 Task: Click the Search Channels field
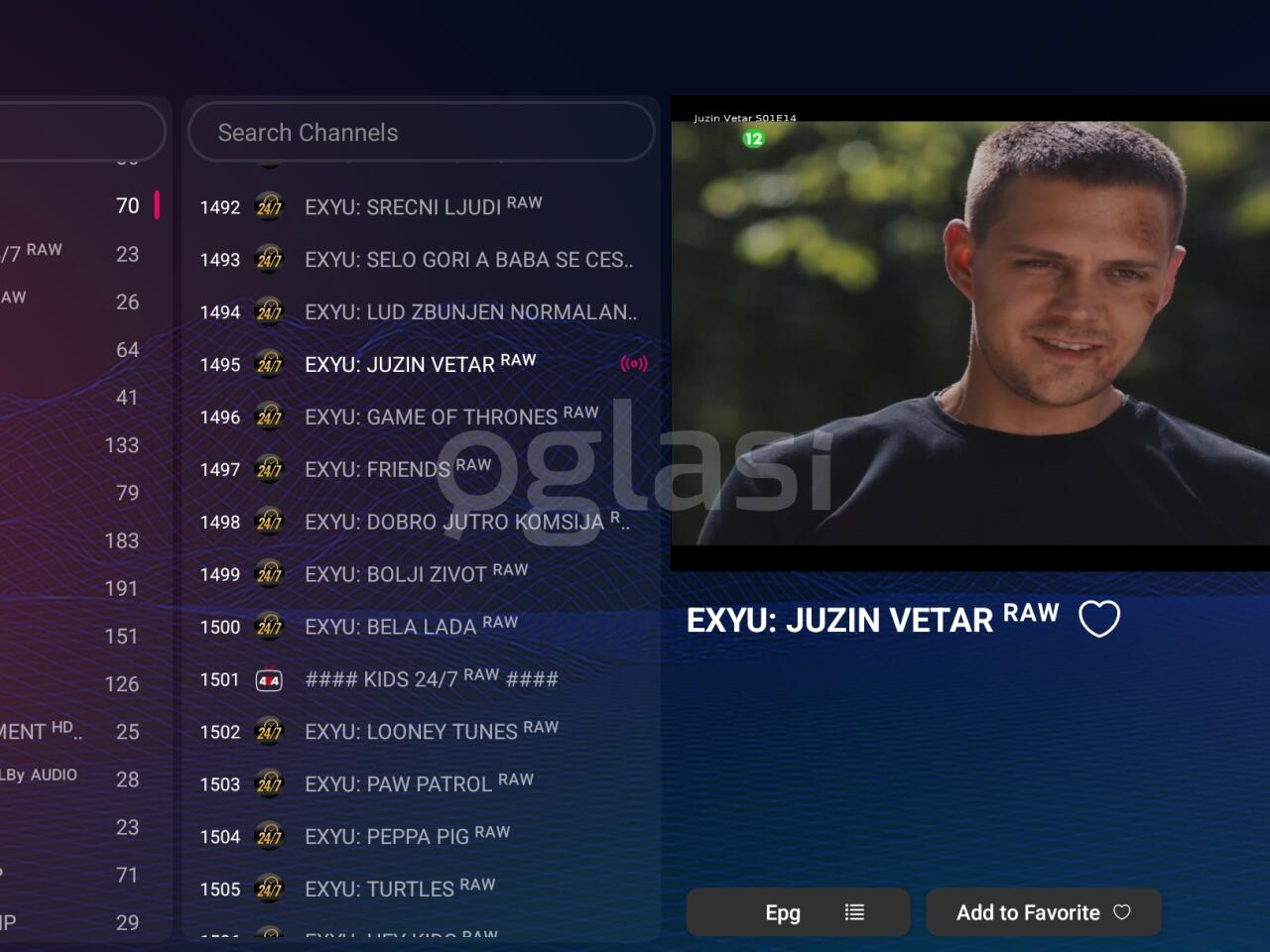[x=421, y=132]
